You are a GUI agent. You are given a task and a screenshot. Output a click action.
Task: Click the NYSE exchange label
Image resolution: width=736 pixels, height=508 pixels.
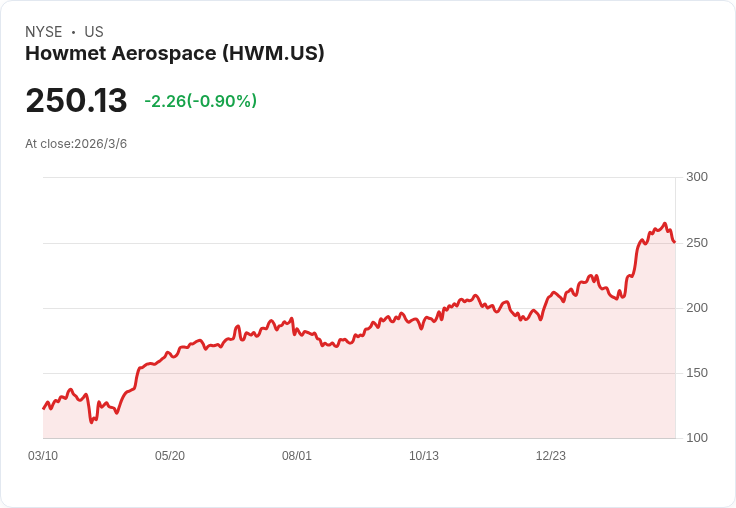point(44,32)
